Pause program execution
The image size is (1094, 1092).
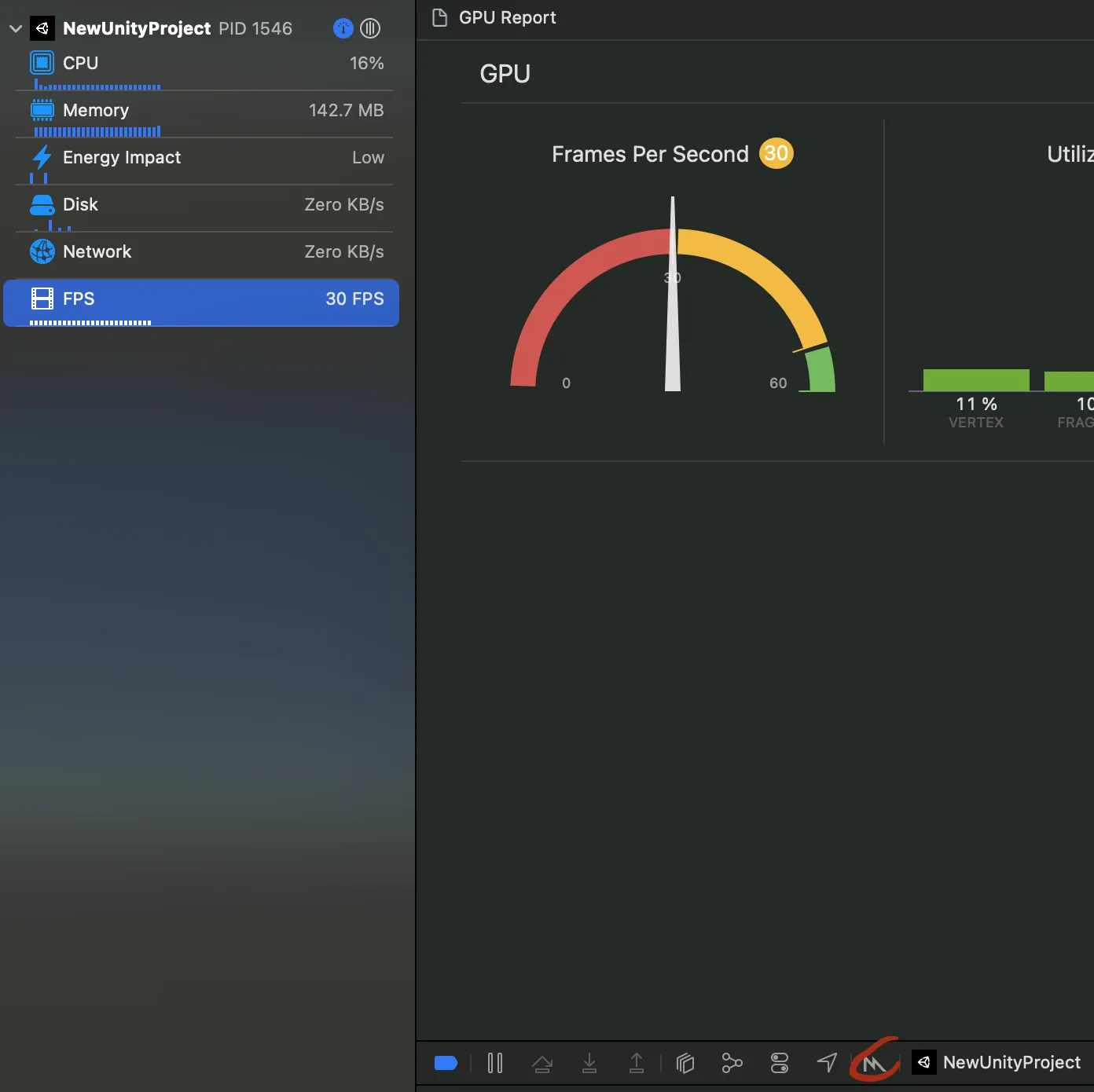495,1063
